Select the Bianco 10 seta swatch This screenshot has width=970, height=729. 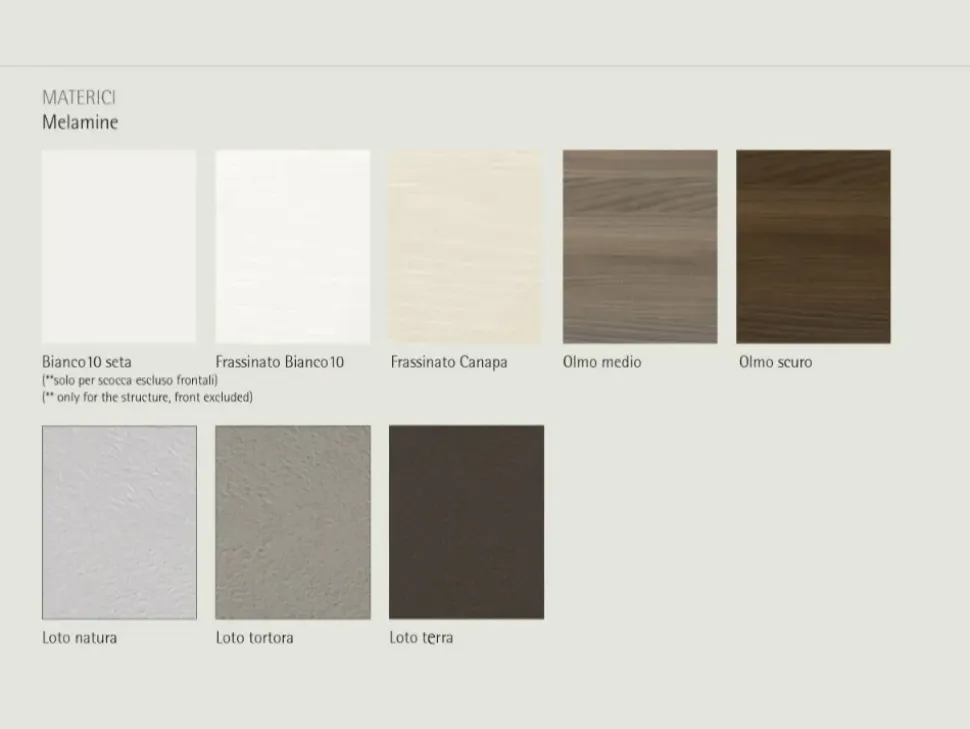point(119,247)
